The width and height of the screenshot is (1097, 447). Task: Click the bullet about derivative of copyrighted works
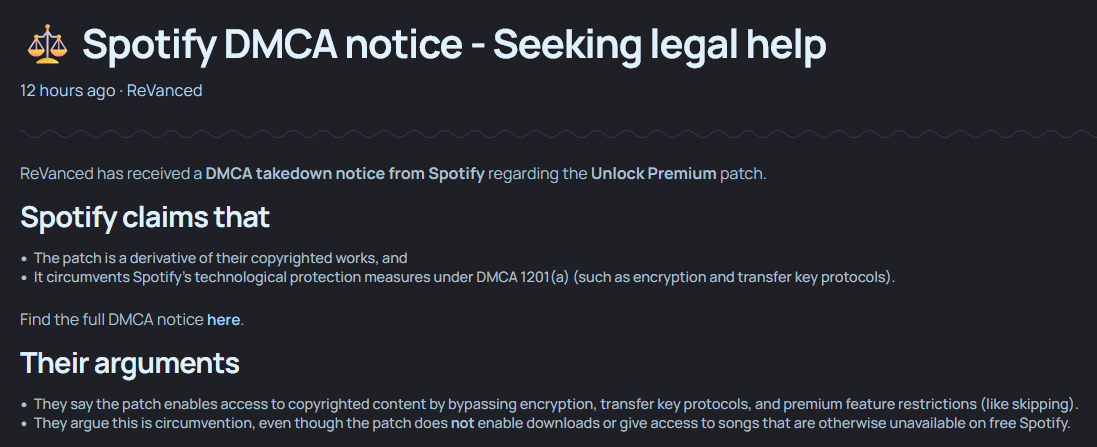(x=220, y=258)
